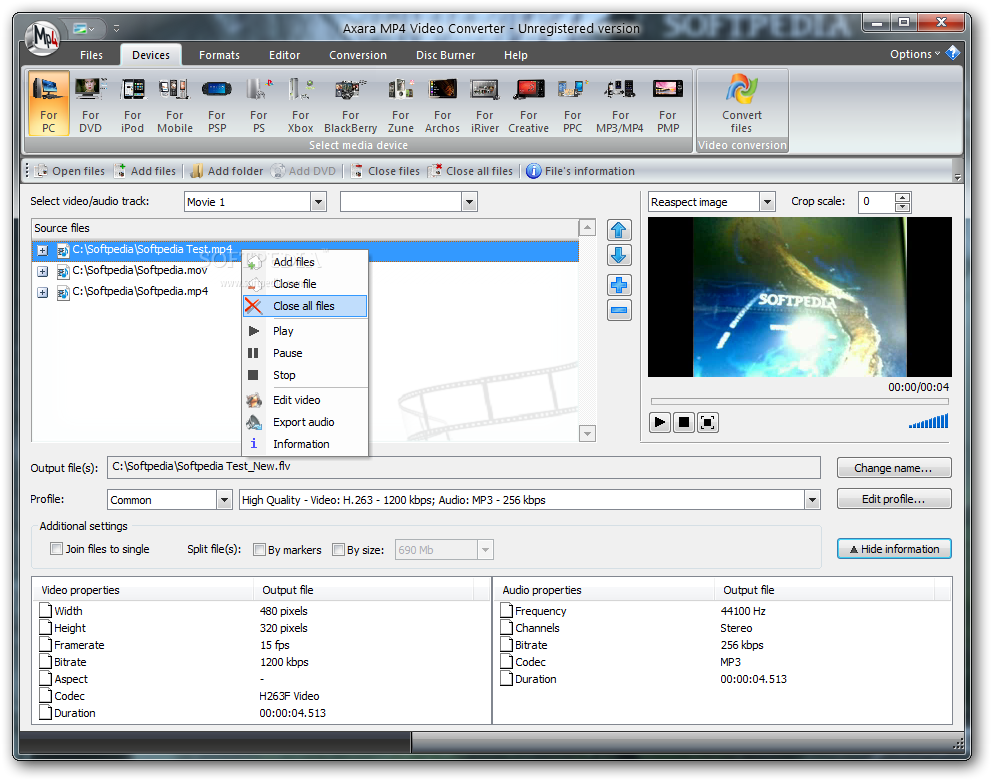Play the preview video
This screenshot has height=781, width=992.
pyautogui.click(x=659, y=422)
